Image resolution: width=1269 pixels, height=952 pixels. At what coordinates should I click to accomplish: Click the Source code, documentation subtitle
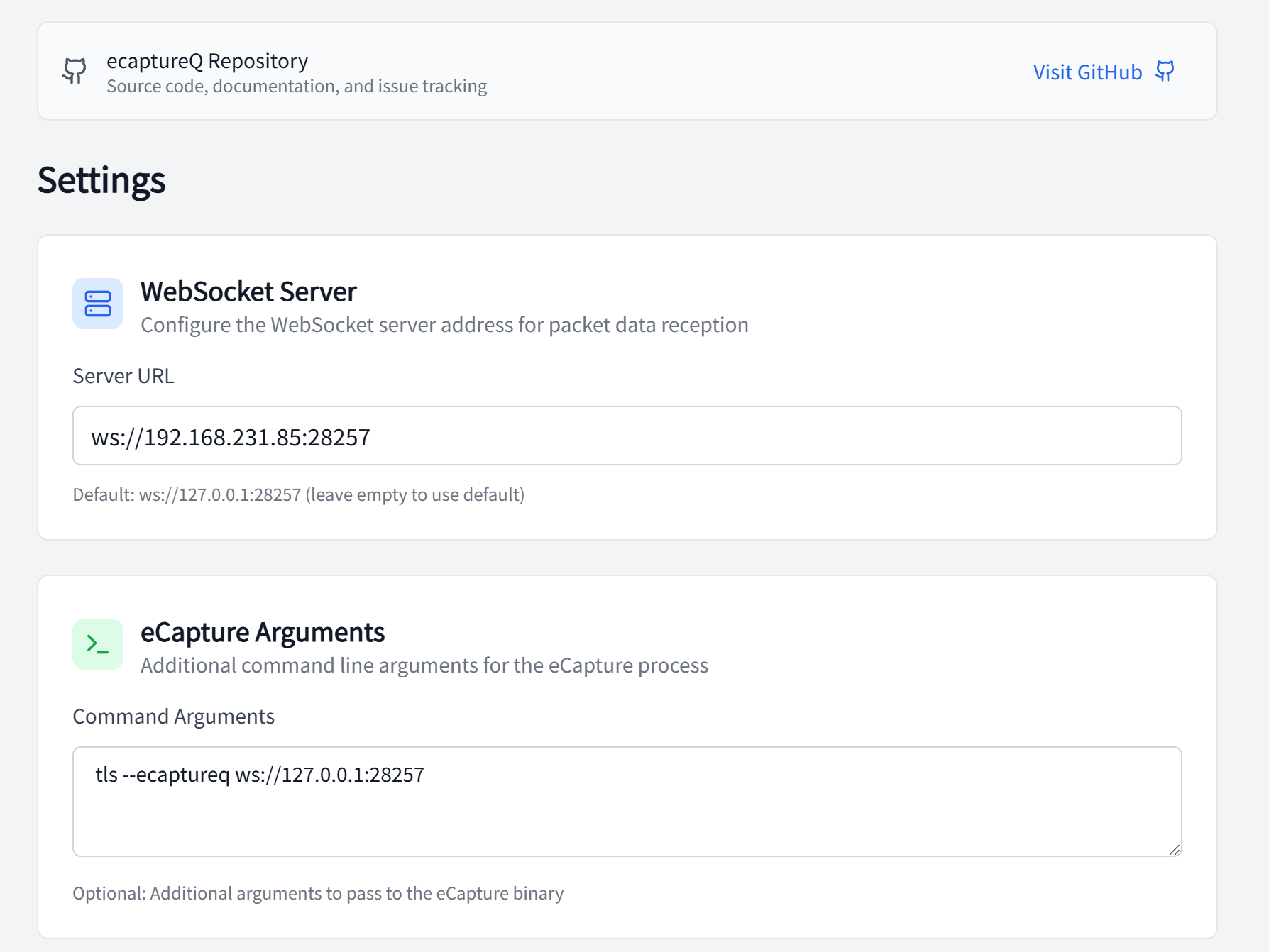[x=297, y=87]
